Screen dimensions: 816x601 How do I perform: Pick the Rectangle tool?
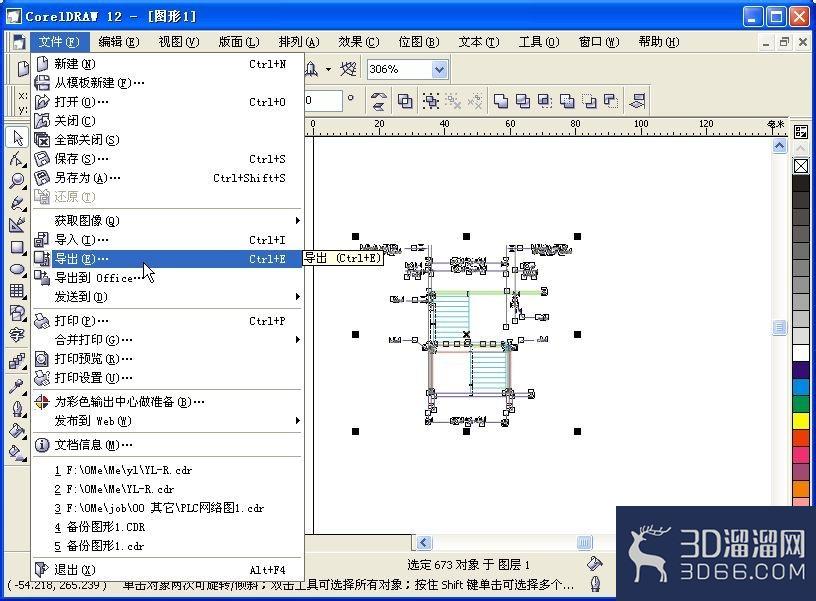coord(17,247)
